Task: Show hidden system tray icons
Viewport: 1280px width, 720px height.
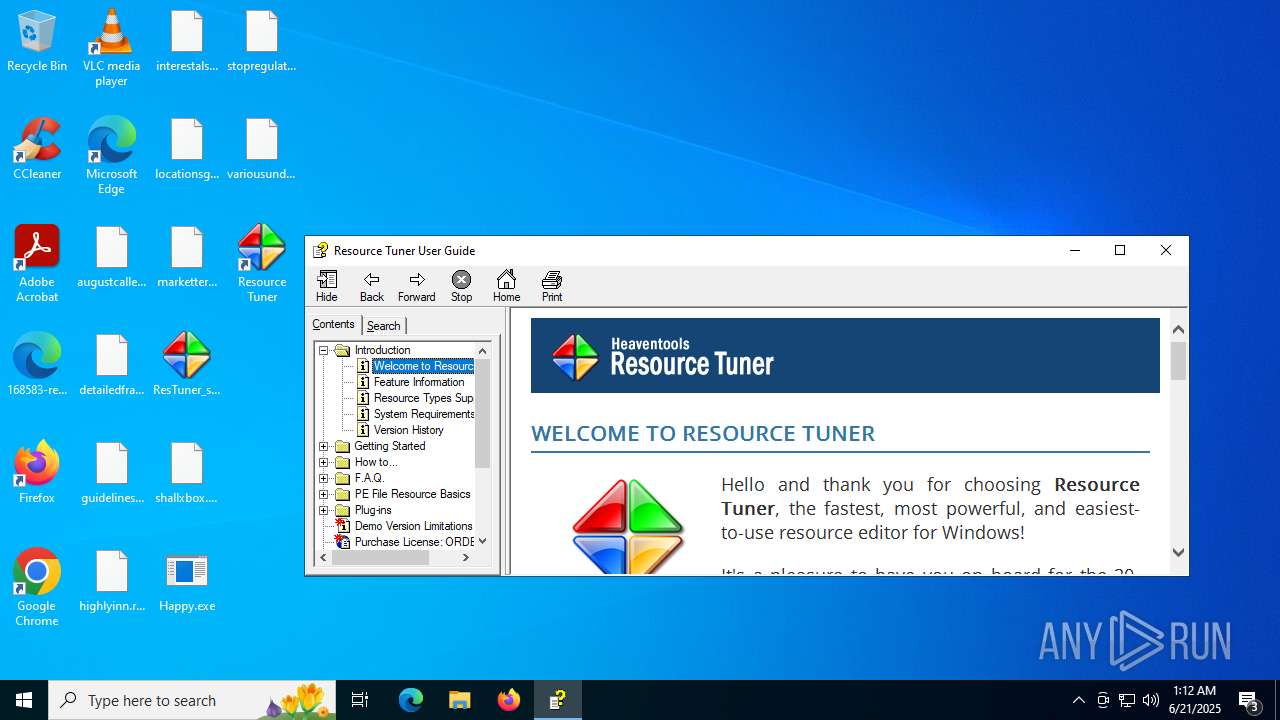Action: click(1078, 700)
